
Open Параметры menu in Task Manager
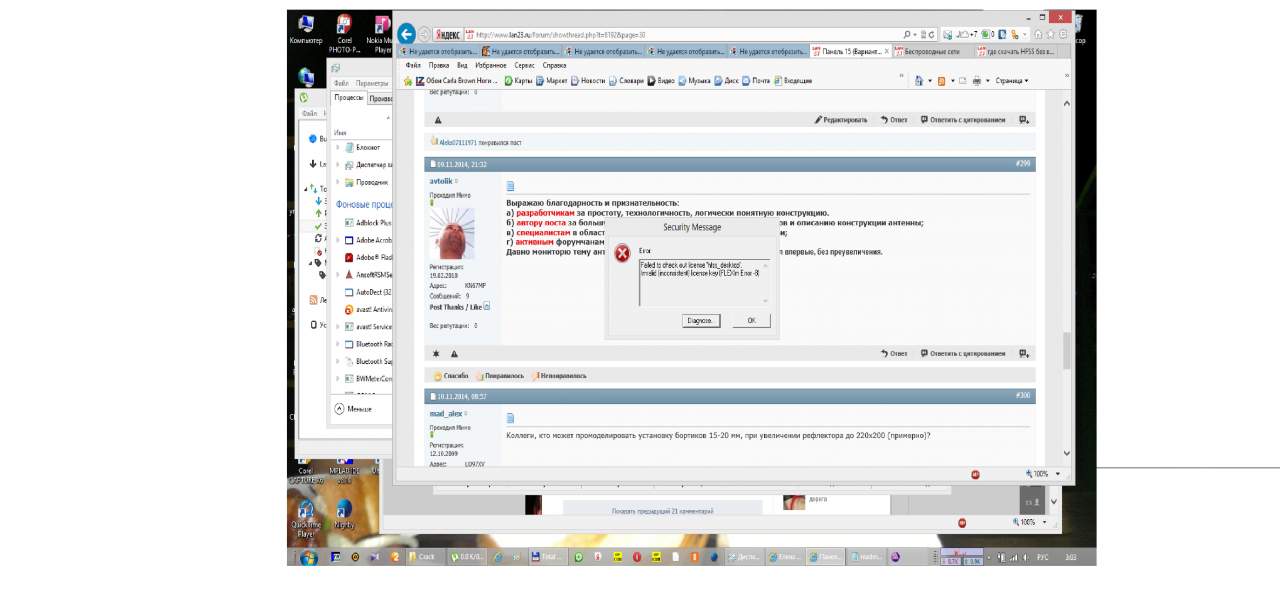click(372, 83)
